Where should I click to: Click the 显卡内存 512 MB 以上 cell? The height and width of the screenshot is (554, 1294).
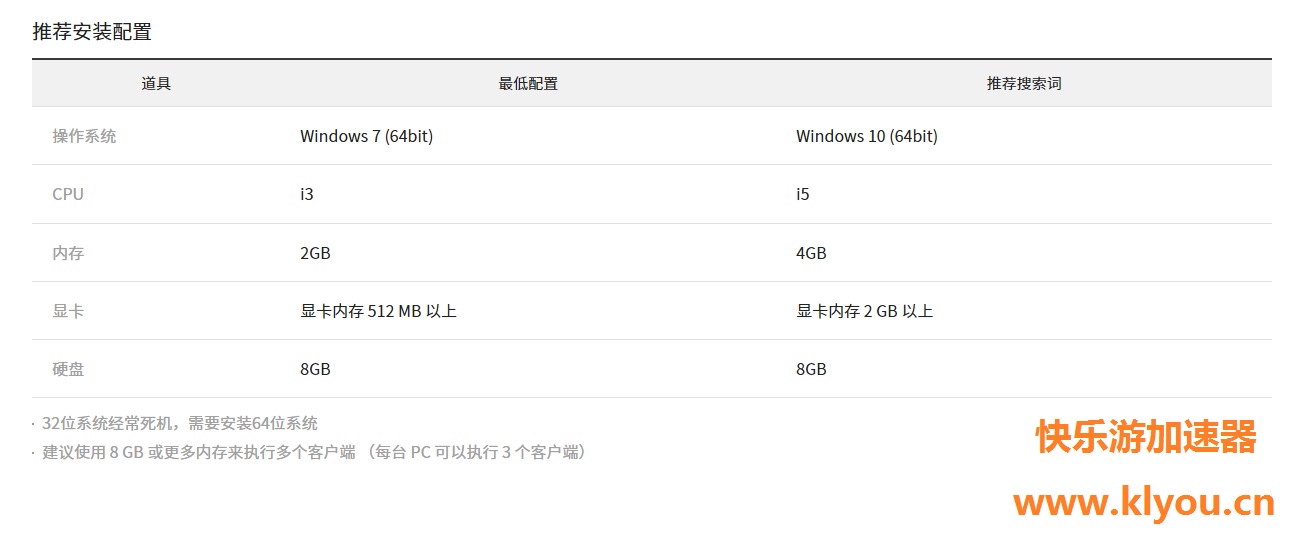pyautogui.click(x=378, y=311)
